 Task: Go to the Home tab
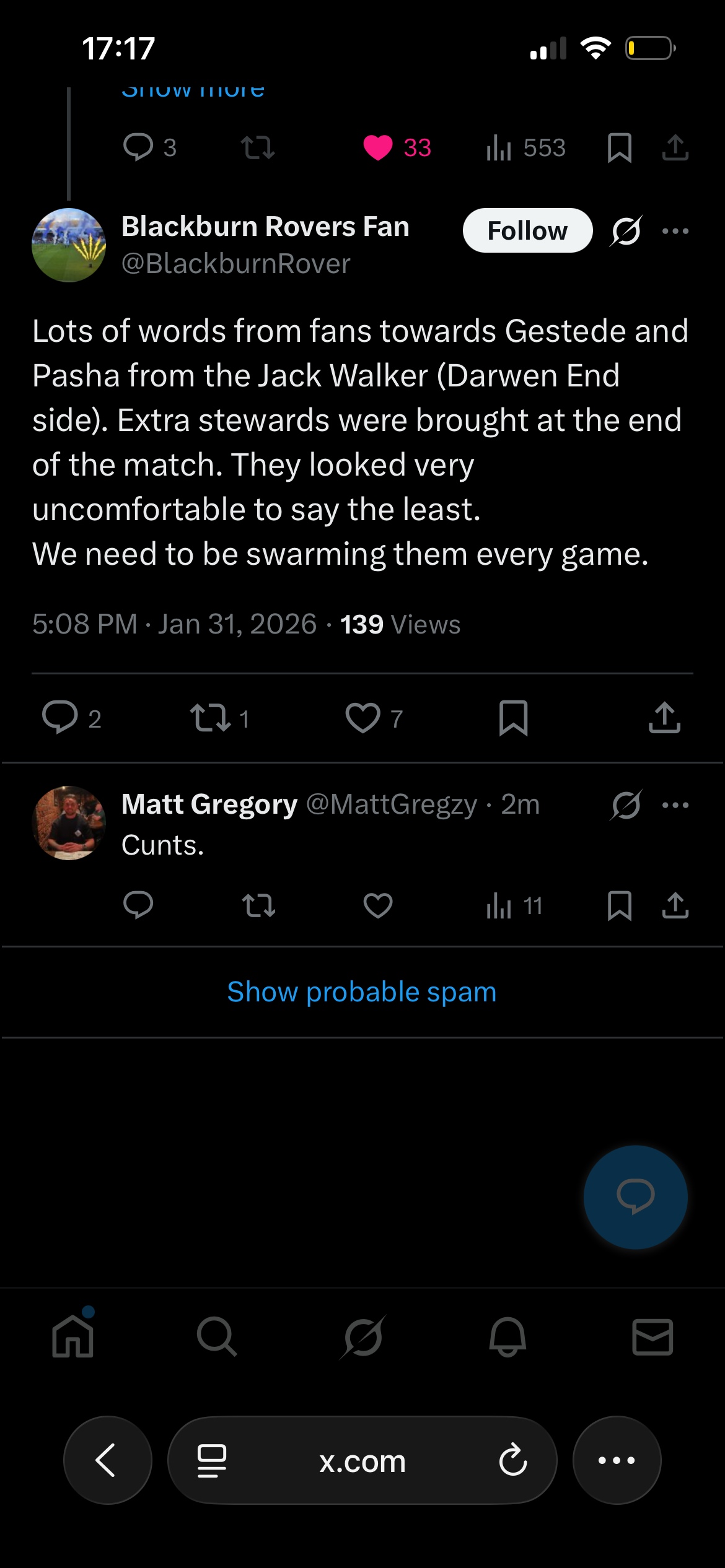pyautogui.click(x=73, y=1336)
